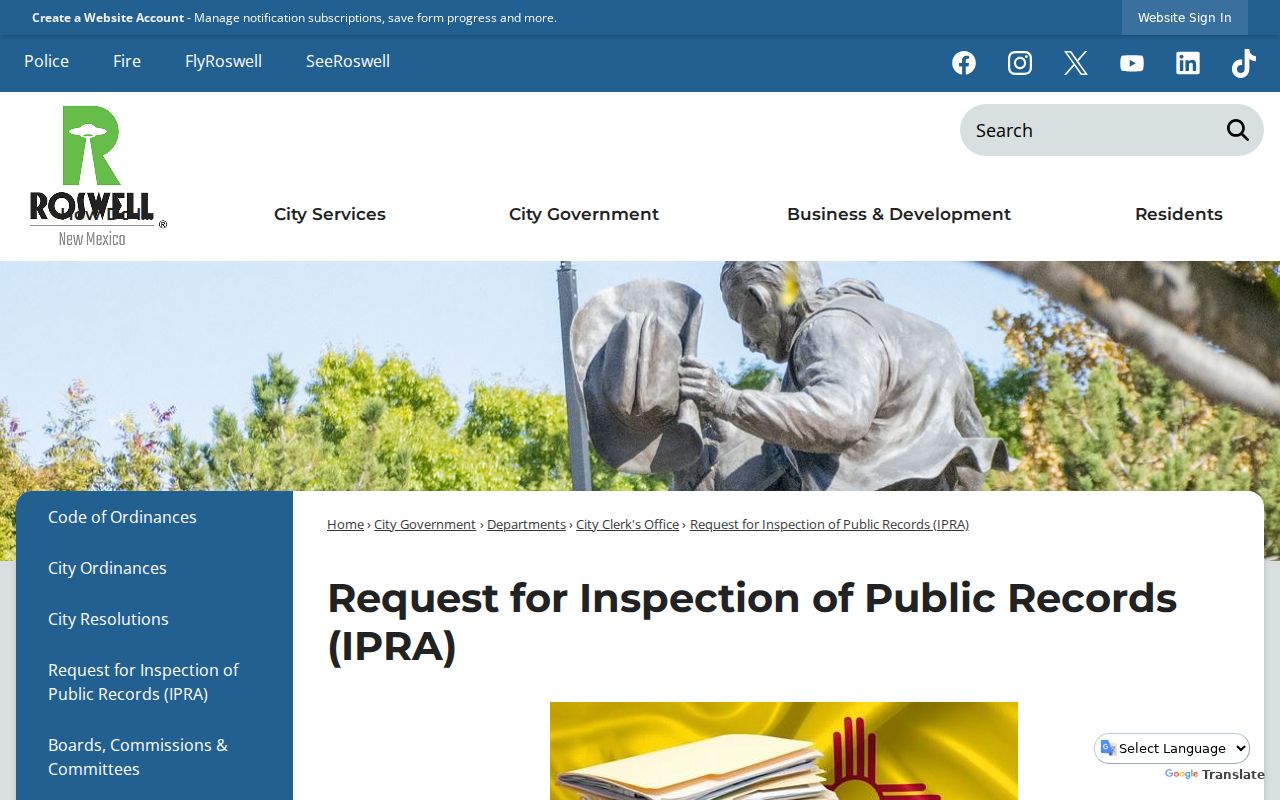Click the City Government breadcrumb link
Screen dimensions: 1280x800
pyautogui.click(x=425, y=524)
